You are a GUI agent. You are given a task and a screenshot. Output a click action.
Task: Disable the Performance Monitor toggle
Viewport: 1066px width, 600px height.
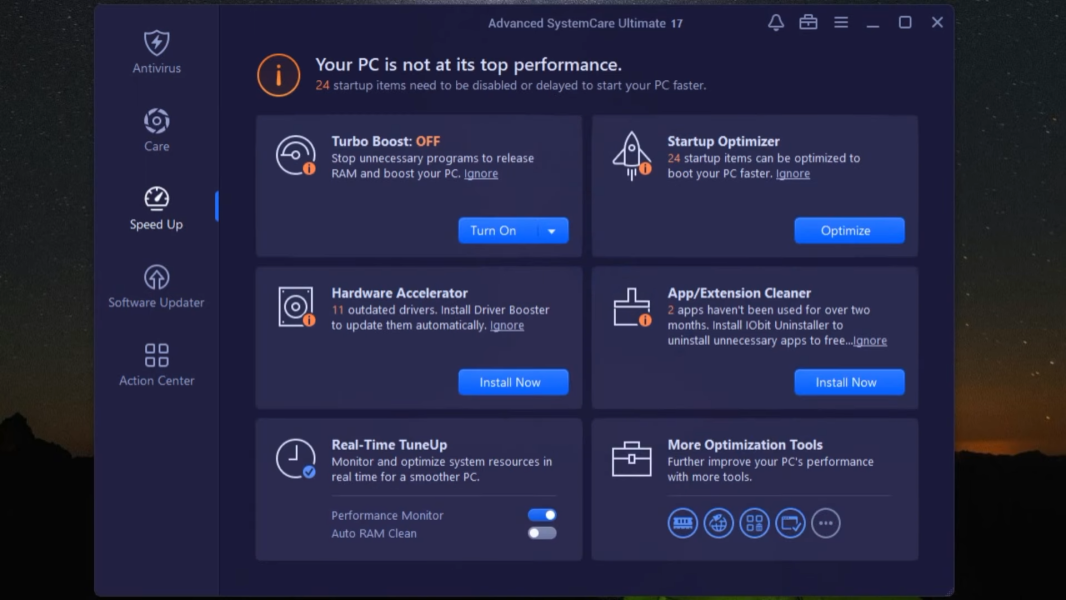tap(542, 515)
